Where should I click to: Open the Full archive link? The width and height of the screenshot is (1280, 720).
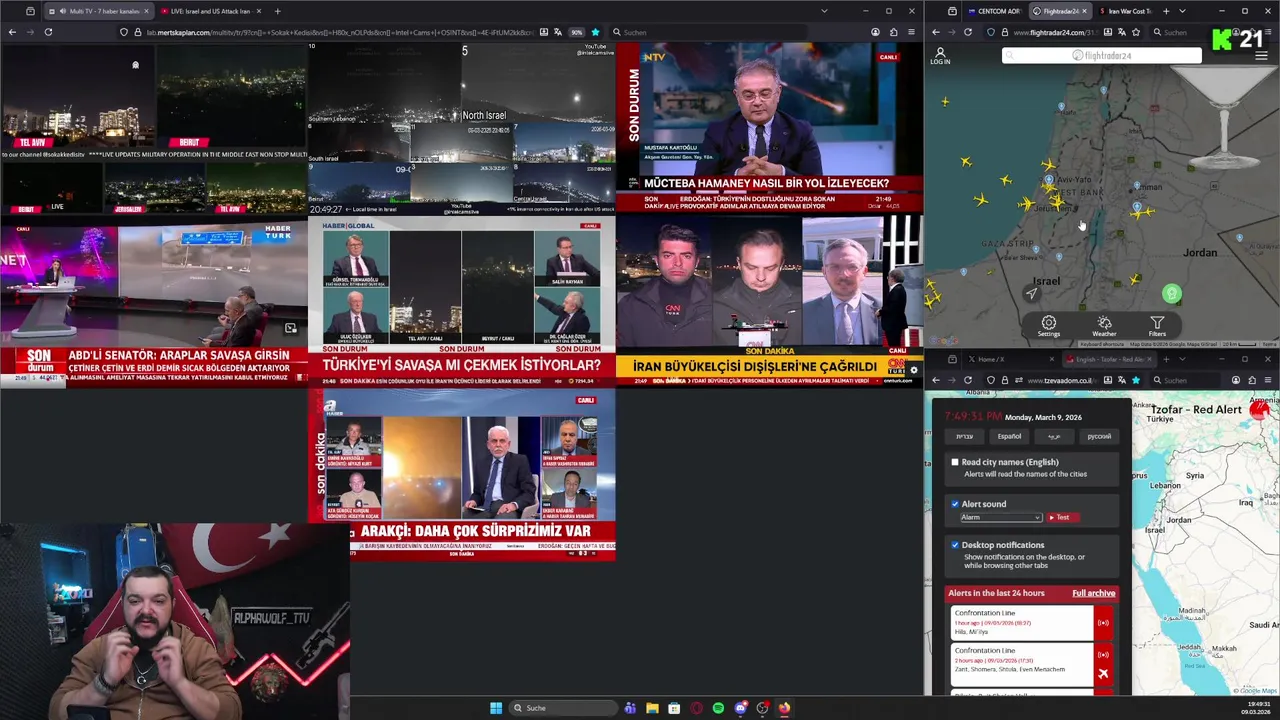(x=1093, y=593)
